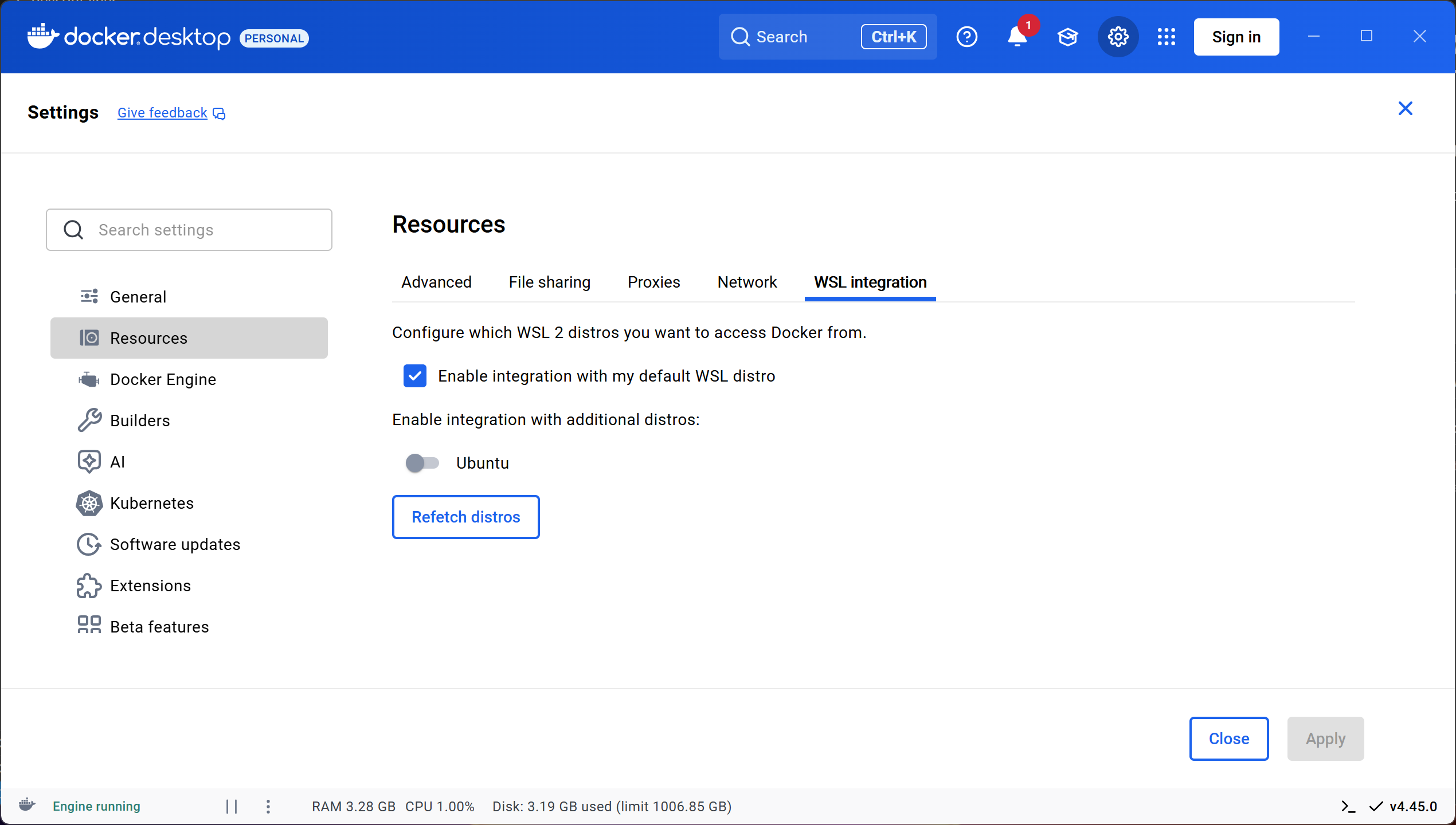The width and height of the screenshot is (1456, 825).
Task: Click the Search settings input field
Action: point(189,230)
